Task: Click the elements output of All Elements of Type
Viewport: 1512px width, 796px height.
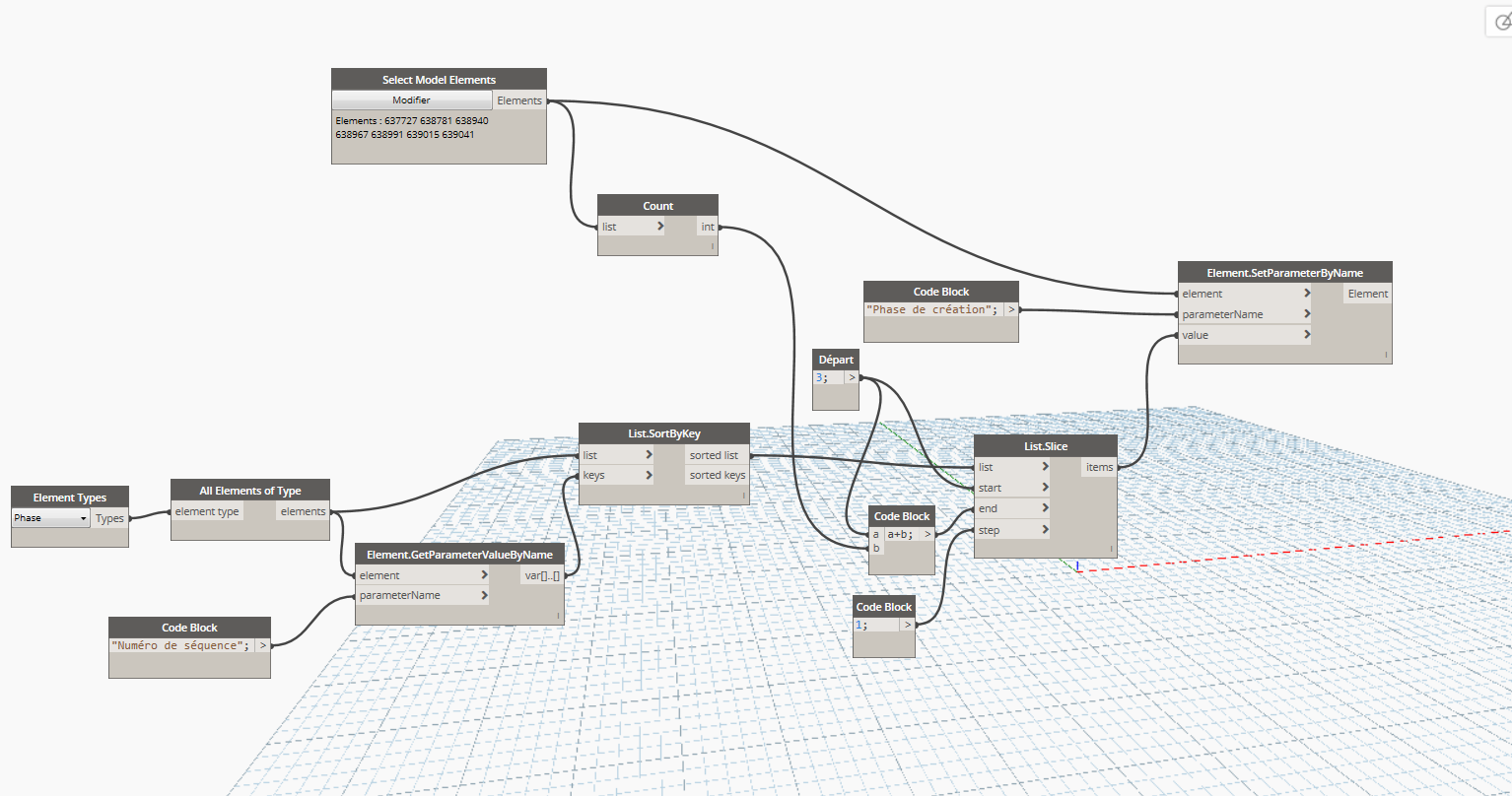Action: click(x=303, y=511)
